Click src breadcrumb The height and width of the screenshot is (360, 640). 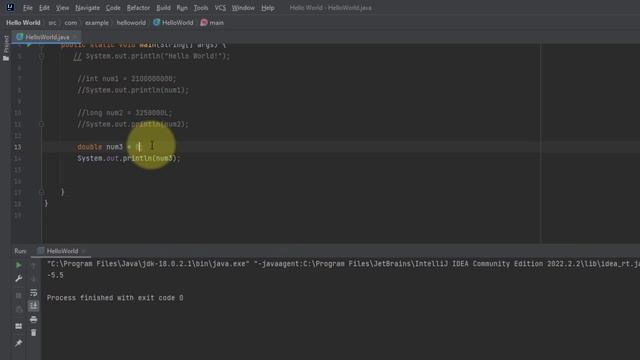[x=52, y=23]
